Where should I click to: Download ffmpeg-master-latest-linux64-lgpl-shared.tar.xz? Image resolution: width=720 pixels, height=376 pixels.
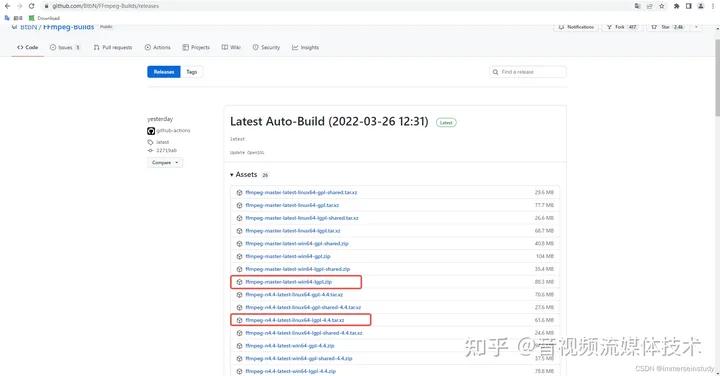coord(302,218)
